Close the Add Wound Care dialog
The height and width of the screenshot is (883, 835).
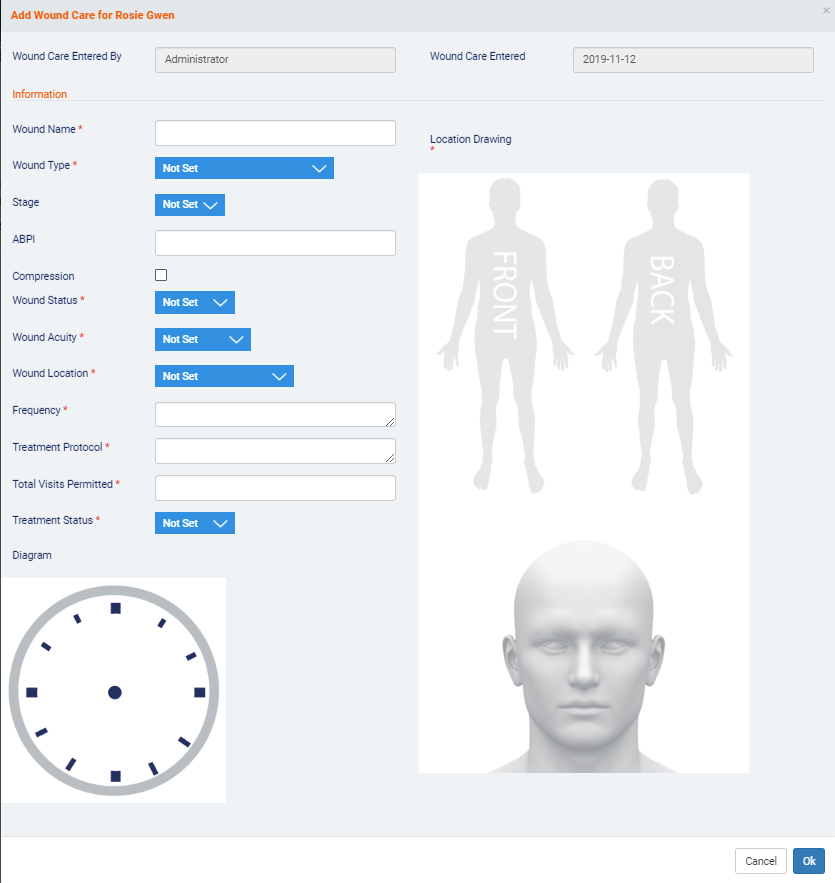tap(826, 9)
